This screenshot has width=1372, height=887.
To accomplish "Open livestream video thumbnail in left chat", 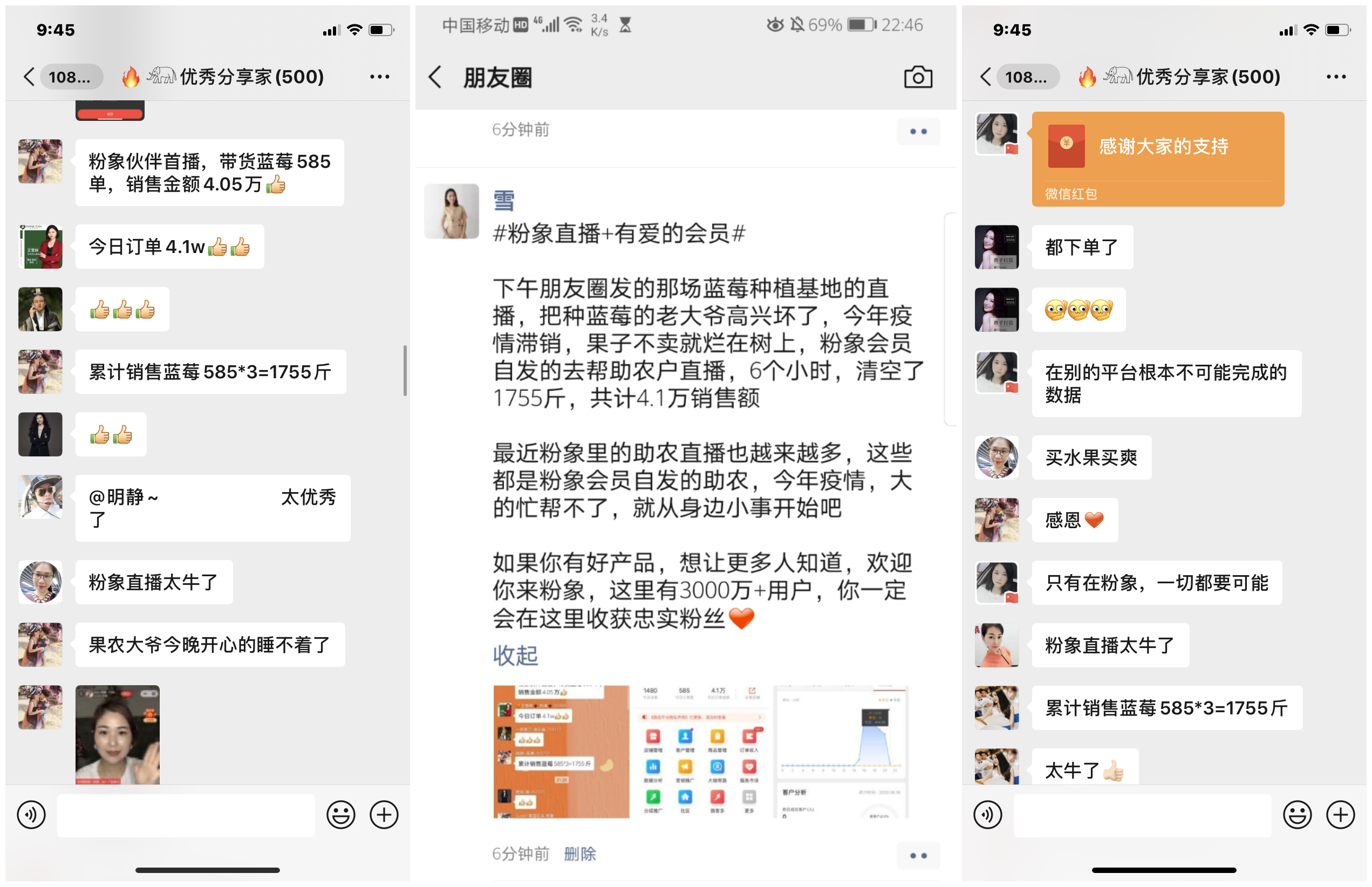I will point(118,734).
